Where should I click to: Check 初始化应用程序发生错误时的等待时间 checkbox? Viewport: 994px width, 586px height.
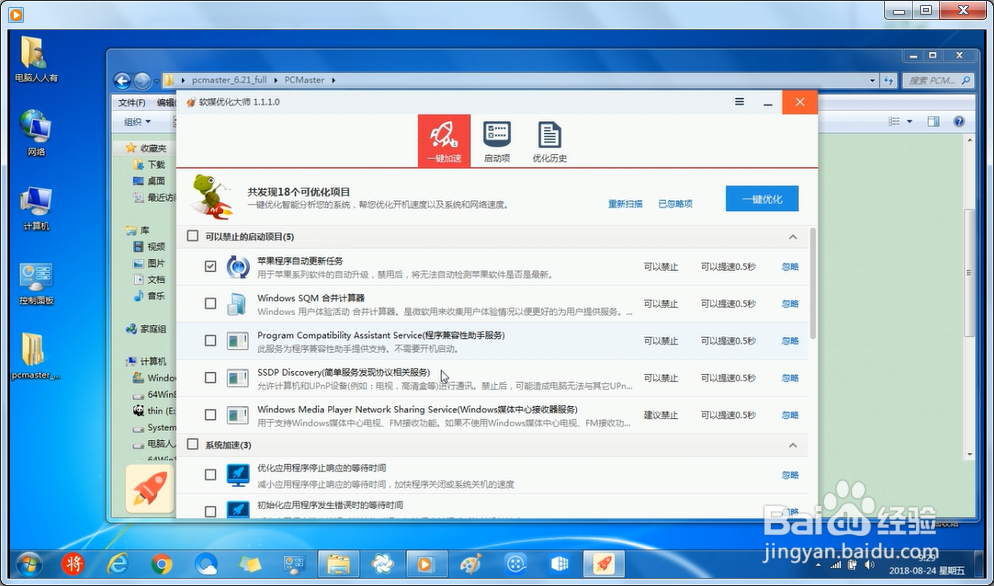point(210,511)
